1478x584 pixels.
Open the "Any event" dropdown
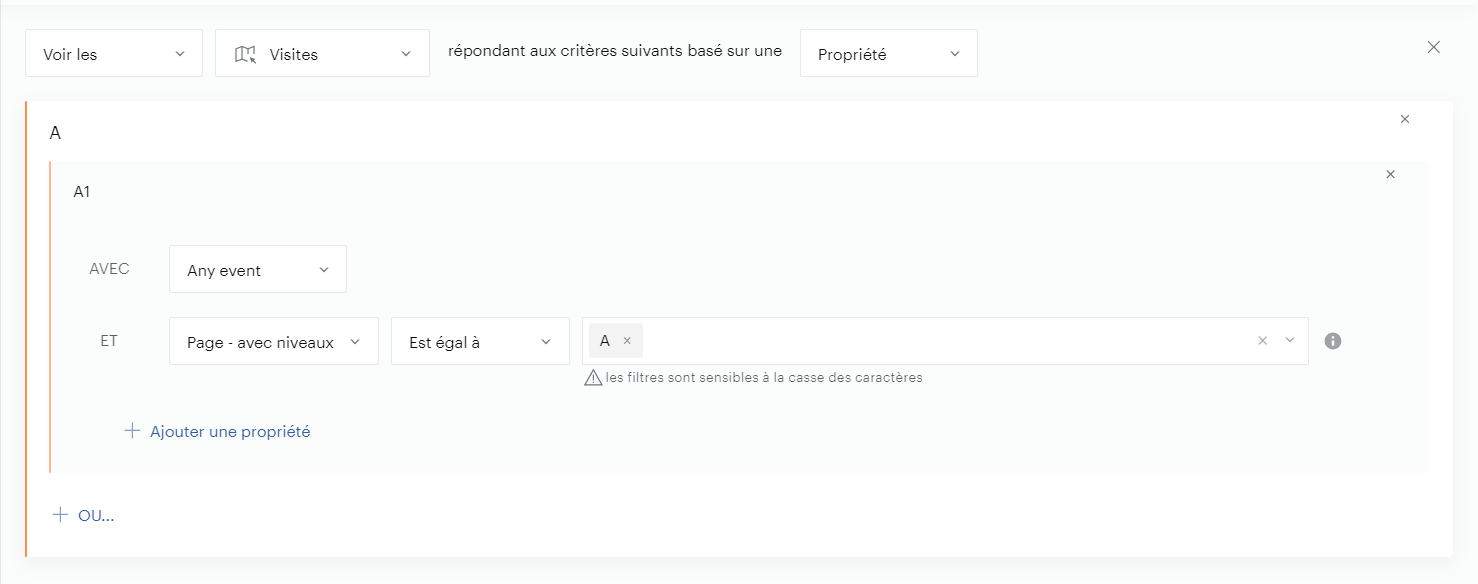coord(257,270)
